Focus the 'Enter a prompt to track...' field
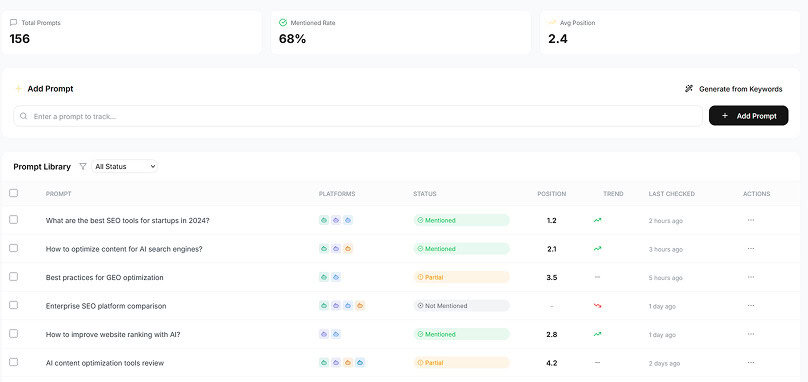This screenshot has height=382, width=808. coord(358,116)
